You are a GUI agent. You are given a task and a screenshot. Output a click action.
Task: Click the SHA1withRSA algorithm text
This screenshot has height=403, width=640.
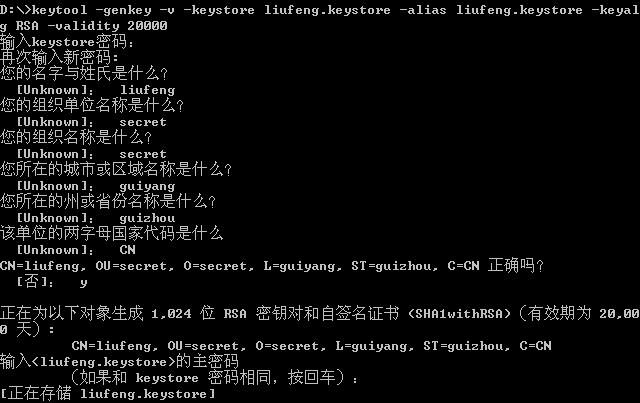tap(460, 314)
